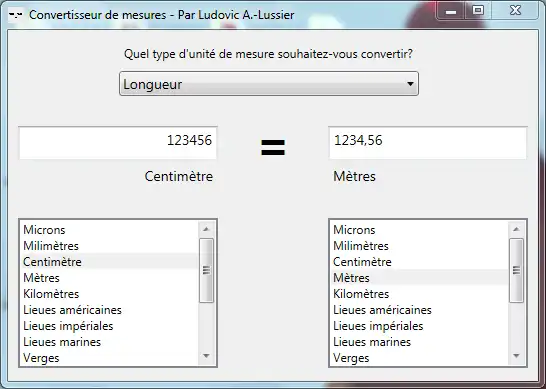This screenshot has width=546, height=389.
Task: Select Lieues américaines in the right list
Action: pyautogui.click(x=419, y=310)
